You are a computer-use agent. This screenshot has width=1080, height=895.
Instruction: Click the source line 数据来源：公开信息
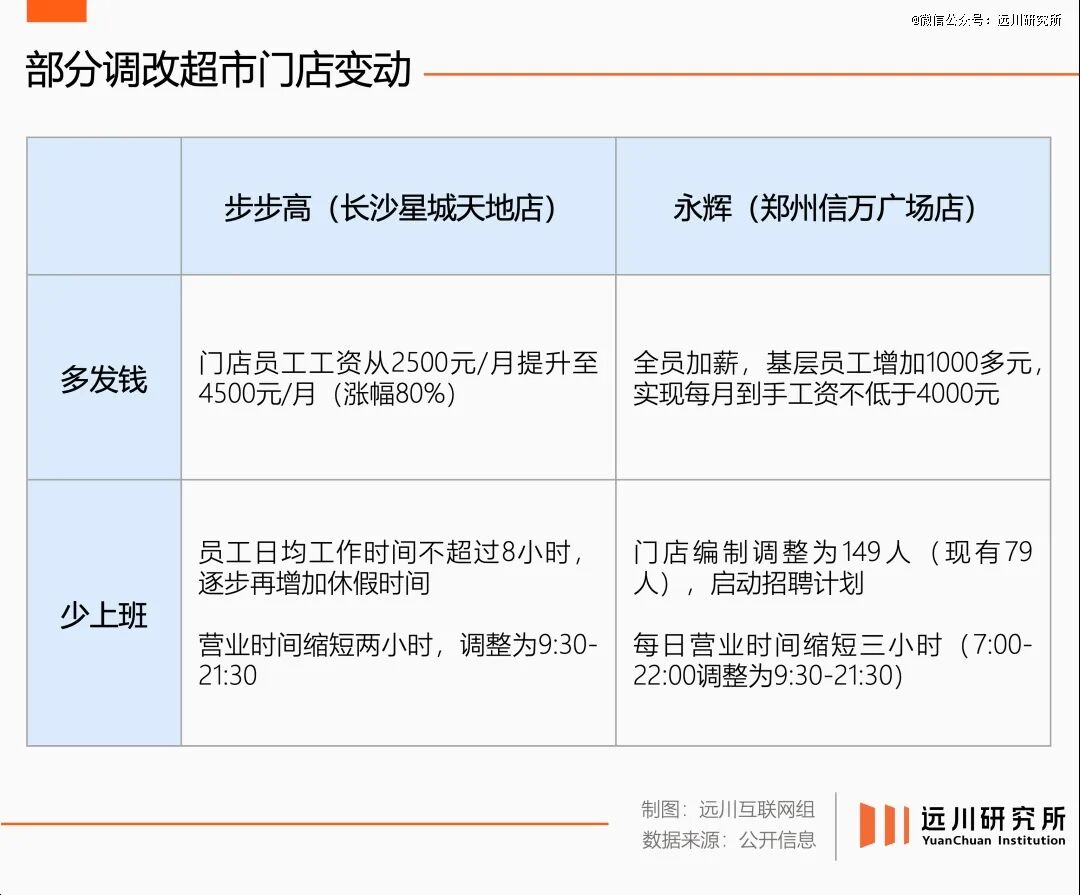point(729,840)
